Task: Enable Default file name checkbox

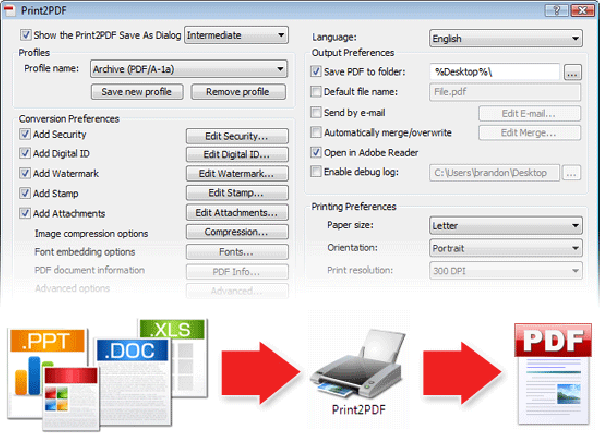Action: pos(316,92)
